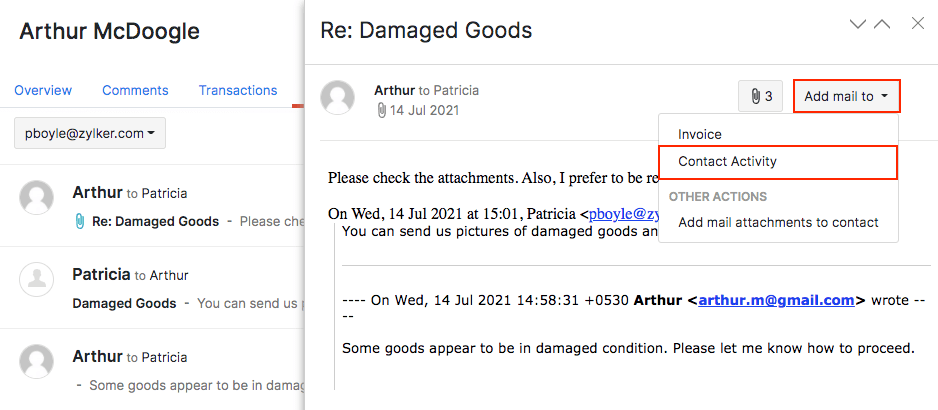Click the paperclip icon beside Re: Damaged Goods
This screenshot has height=410, width=938.
80,221
